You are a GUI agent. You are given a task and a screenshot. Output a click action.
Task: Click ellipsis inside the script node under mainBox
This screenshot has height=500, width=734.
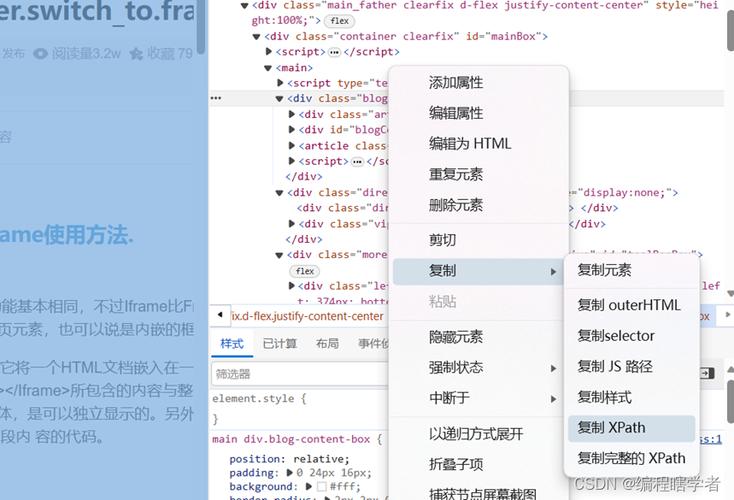coord(334,52)
